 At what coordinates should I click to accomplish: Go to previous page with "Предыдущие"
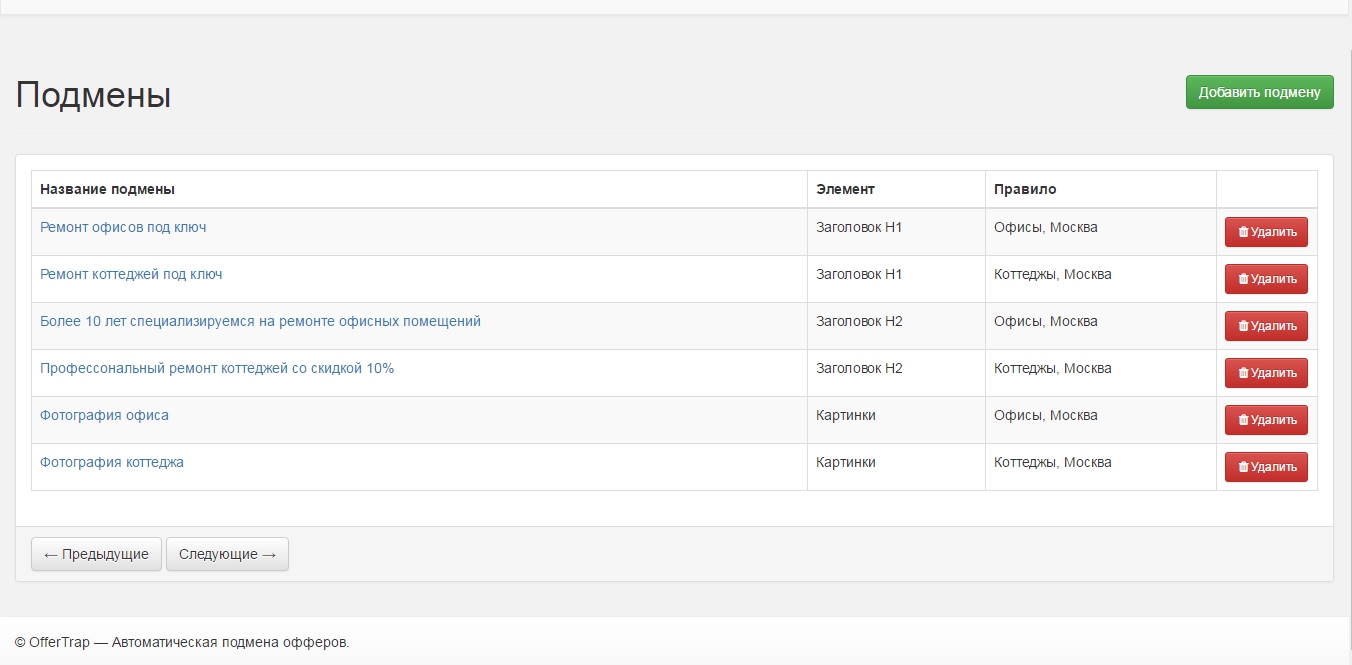point(96,554)
